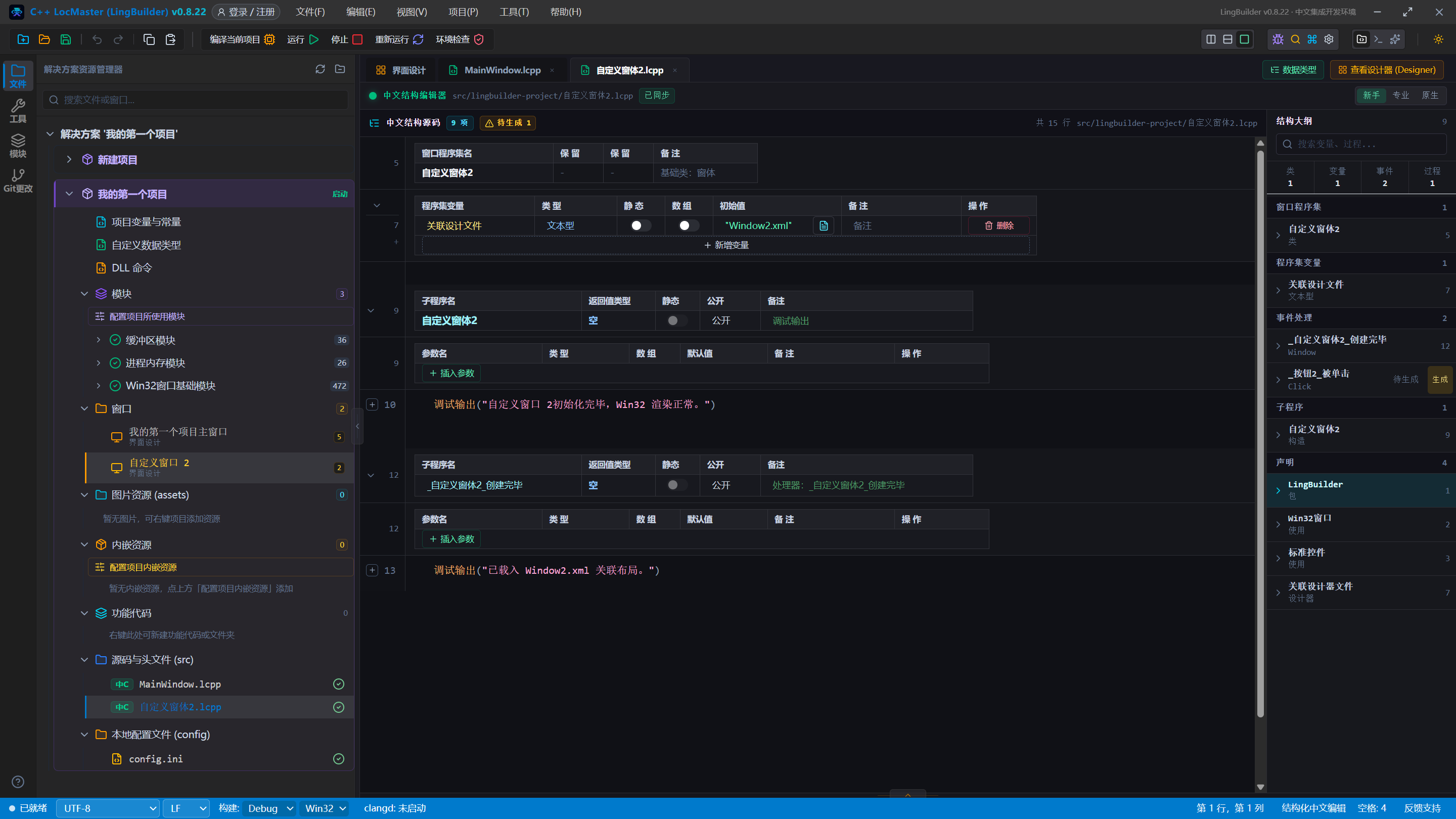The image size is (1456, 819).
Task: Open the Win32 platform dropdown
Action: [x=325, y=808]
